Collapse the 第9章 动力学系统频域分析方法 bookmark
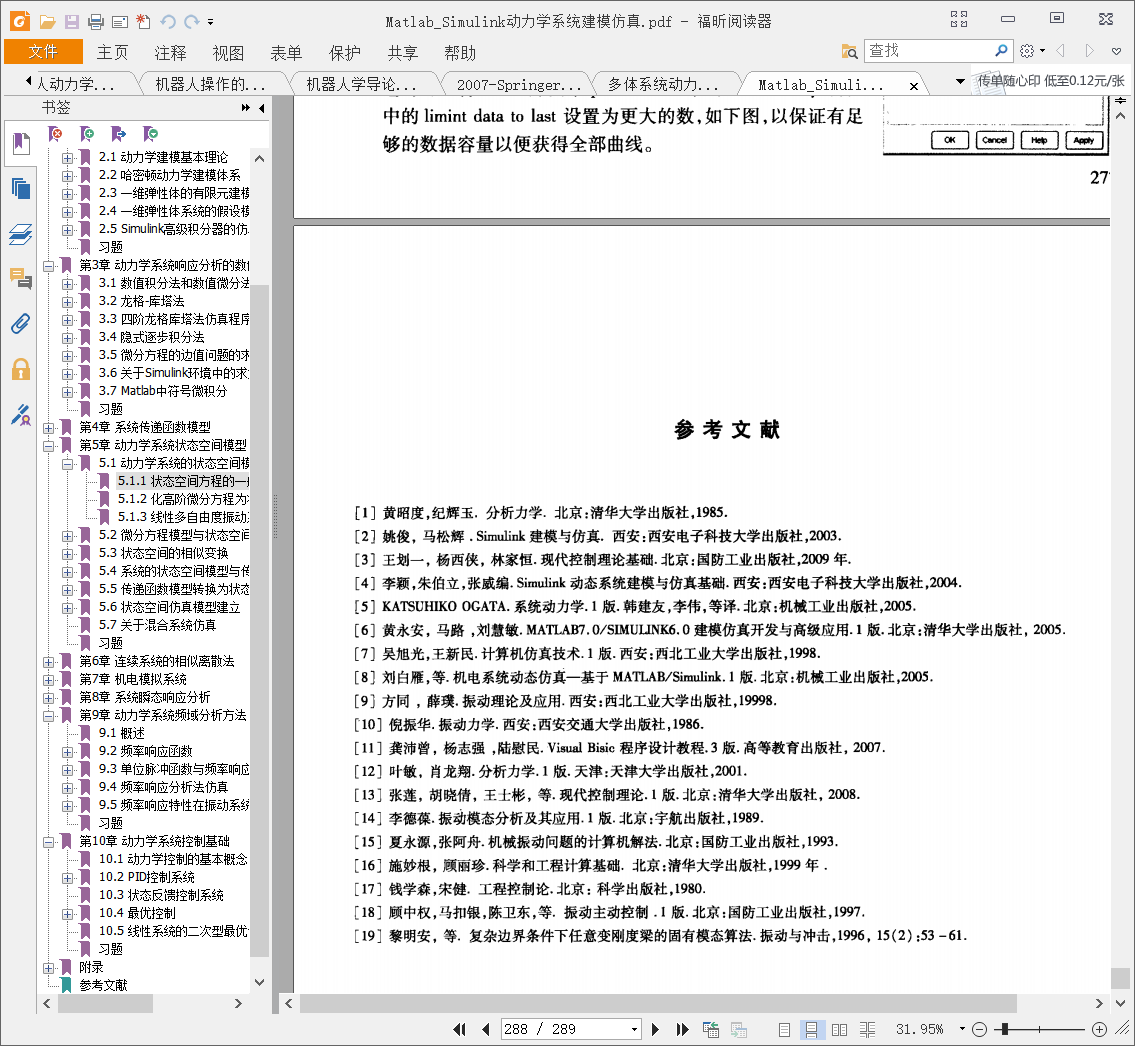This screenshot has height=1046, width=1135. (48, 716)
